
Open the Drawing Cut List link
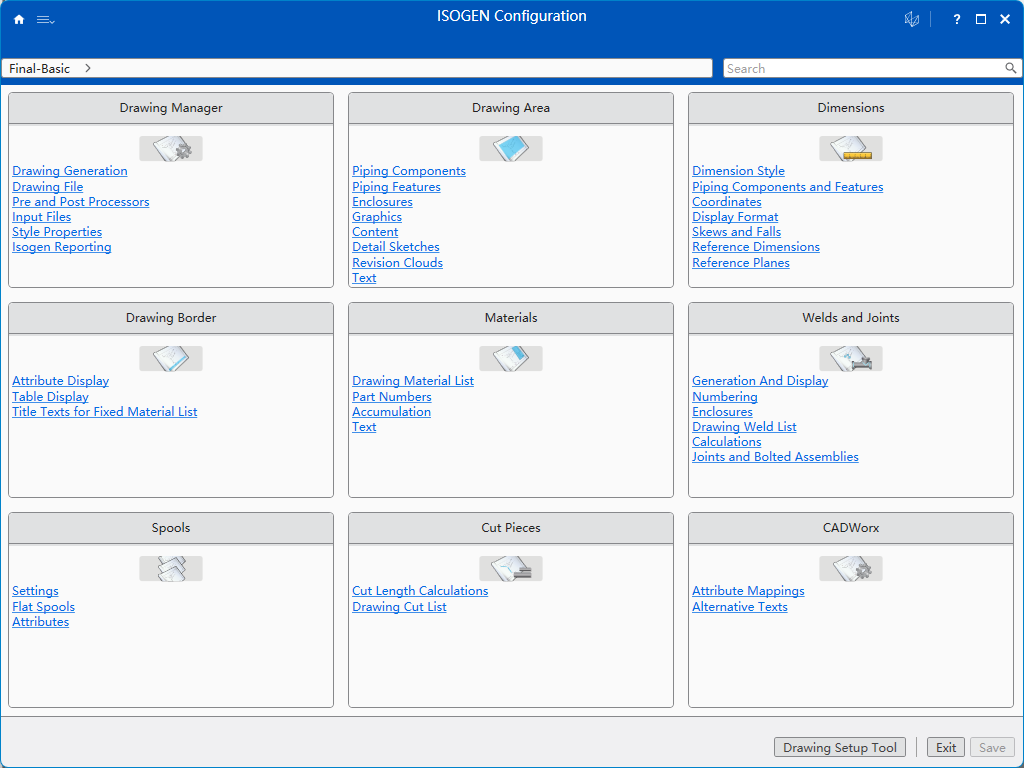[399, 607]
